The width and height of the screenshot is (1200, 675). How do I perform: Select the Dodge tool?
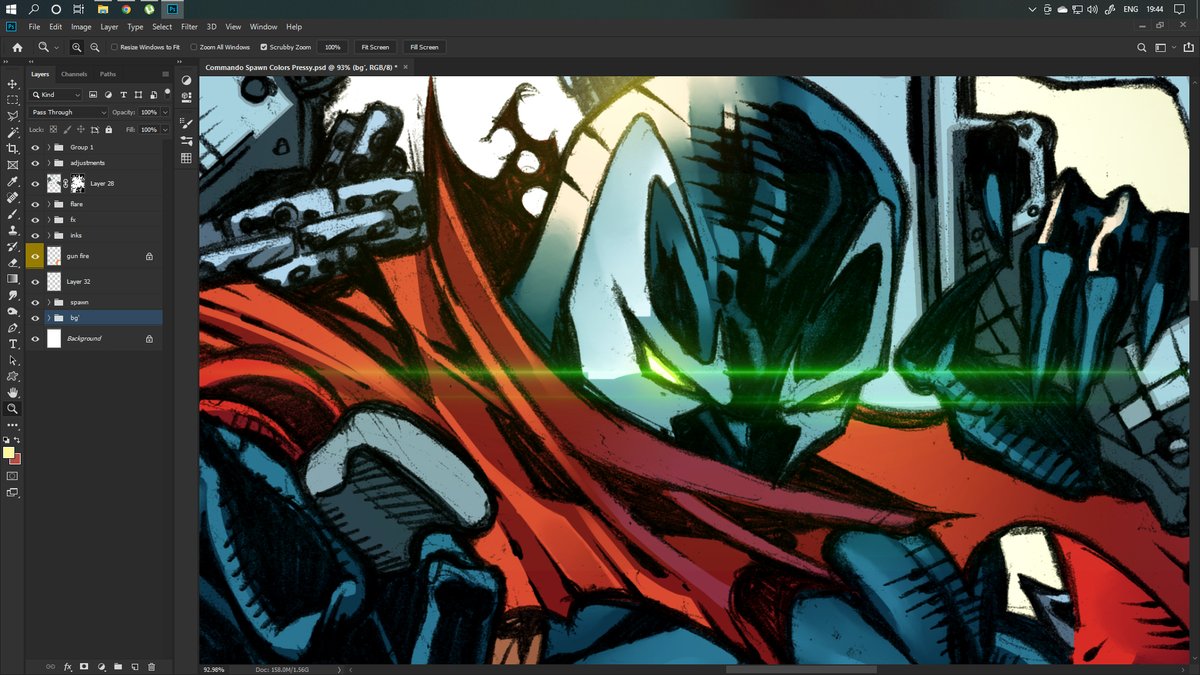click(x=13, y=311)
